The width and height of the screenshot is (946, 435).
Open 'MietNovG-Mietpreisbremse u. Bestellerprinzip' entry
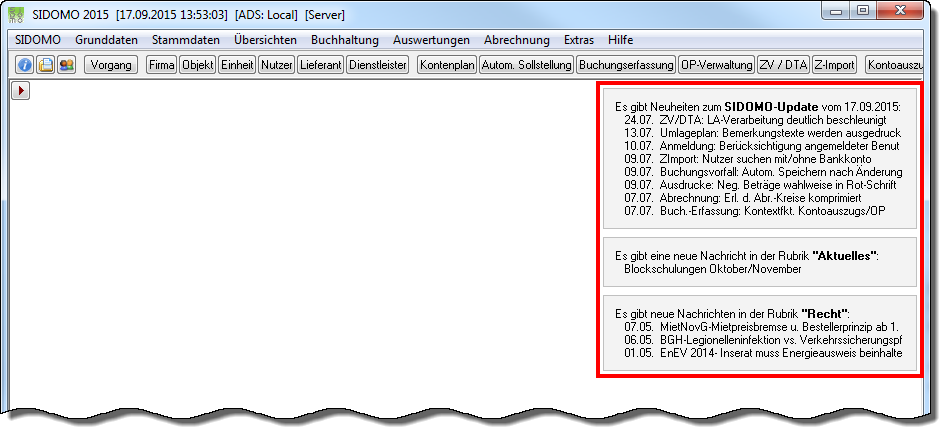pyautogui.click(x=780, y=327)
